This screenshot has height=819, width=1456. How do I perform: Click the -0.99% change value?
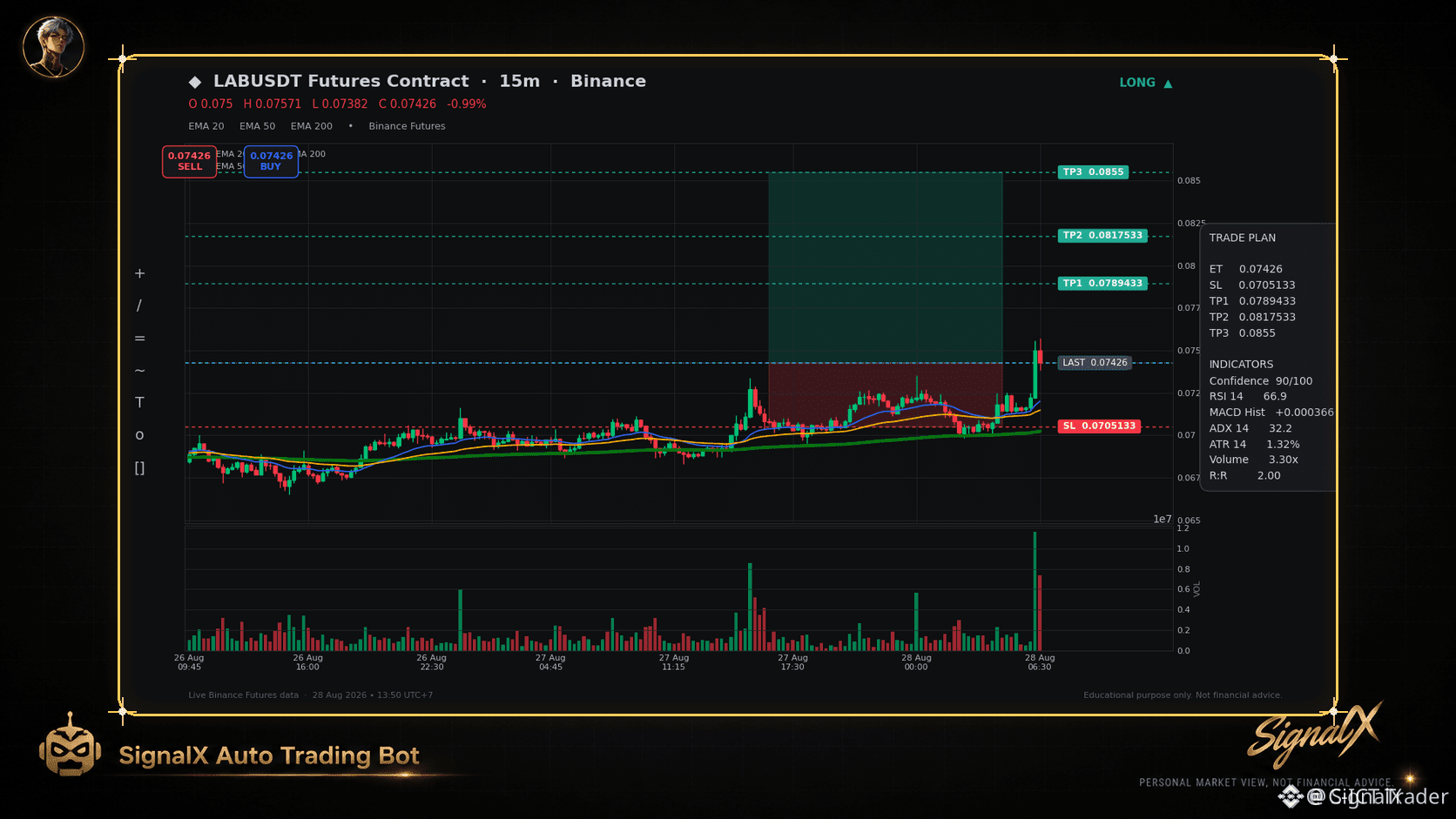[x=467, y=104]
